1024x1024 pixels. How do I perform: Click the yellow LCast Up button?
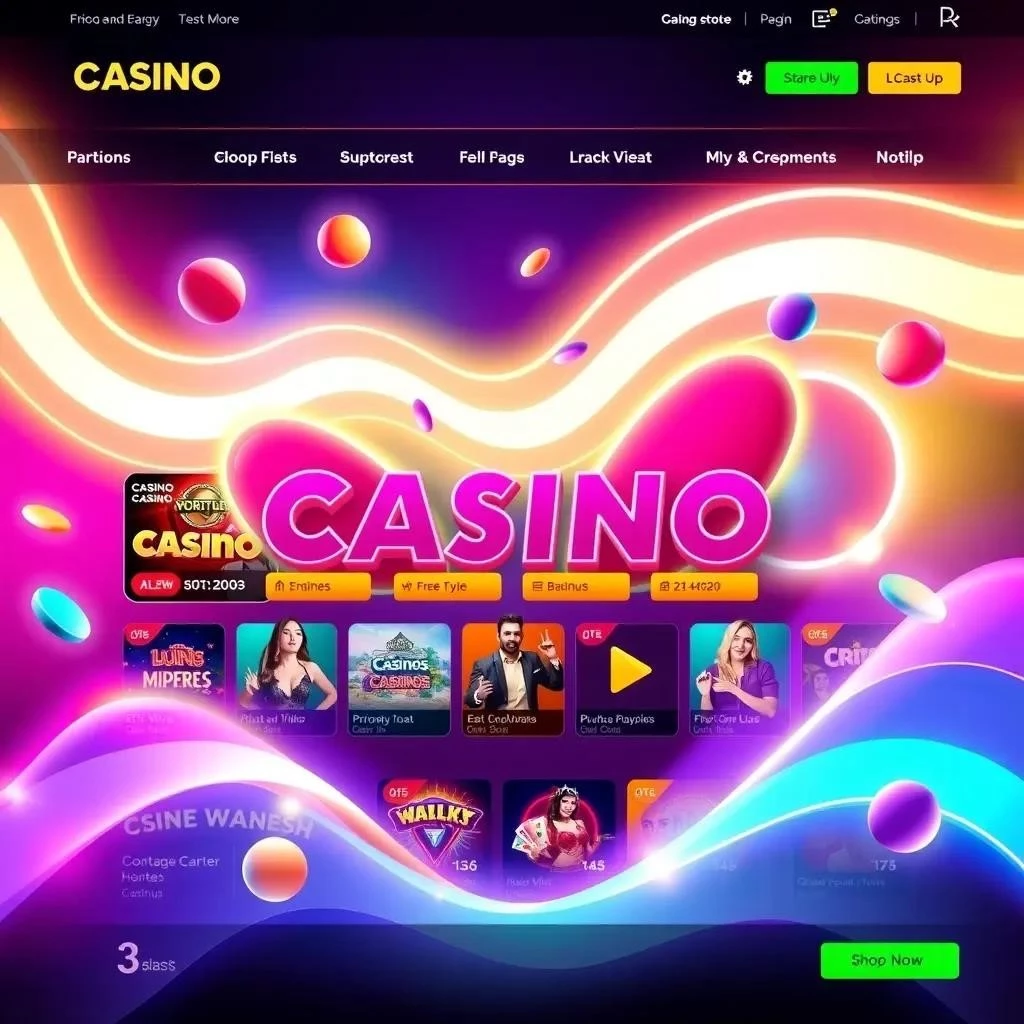click(x=914, y=78)
